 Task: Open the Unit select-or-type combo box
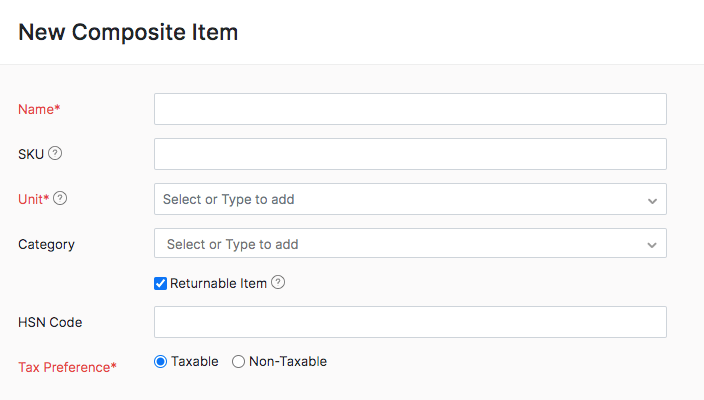(x=410, y=199)
